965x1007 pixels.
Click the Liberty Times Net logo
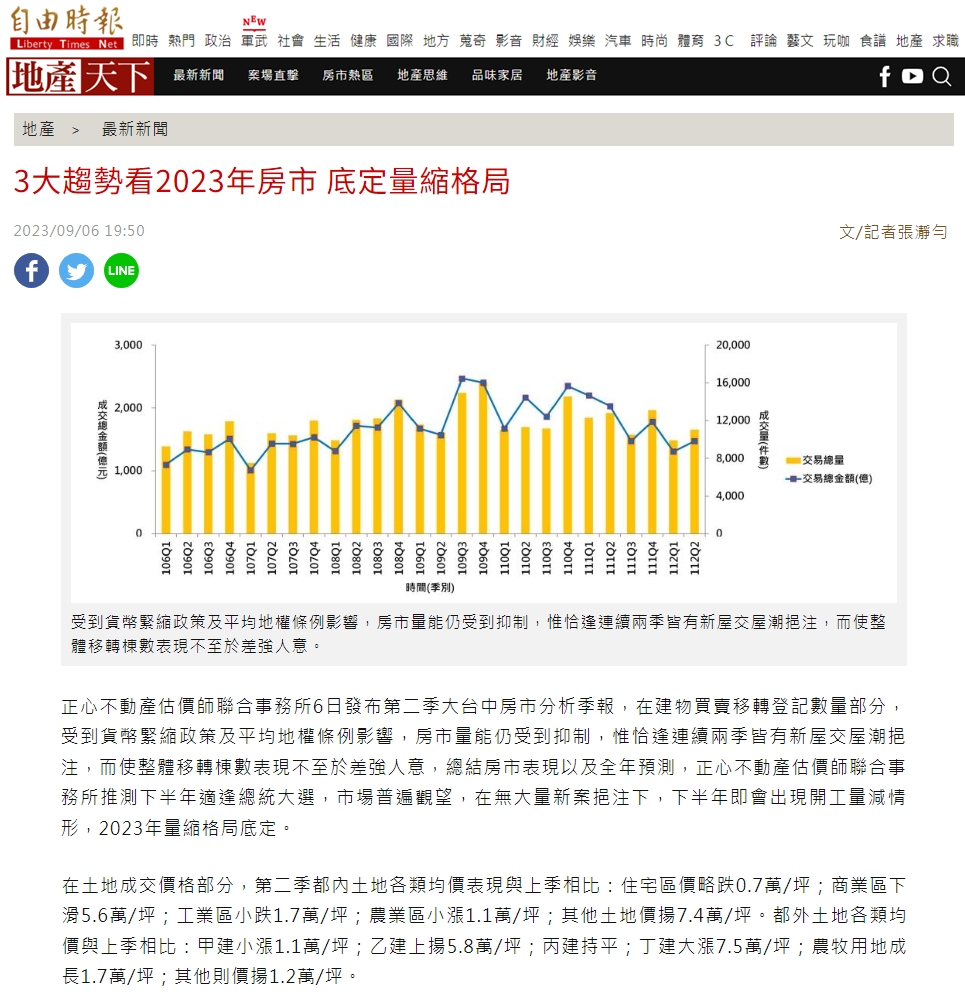[66, 28]
